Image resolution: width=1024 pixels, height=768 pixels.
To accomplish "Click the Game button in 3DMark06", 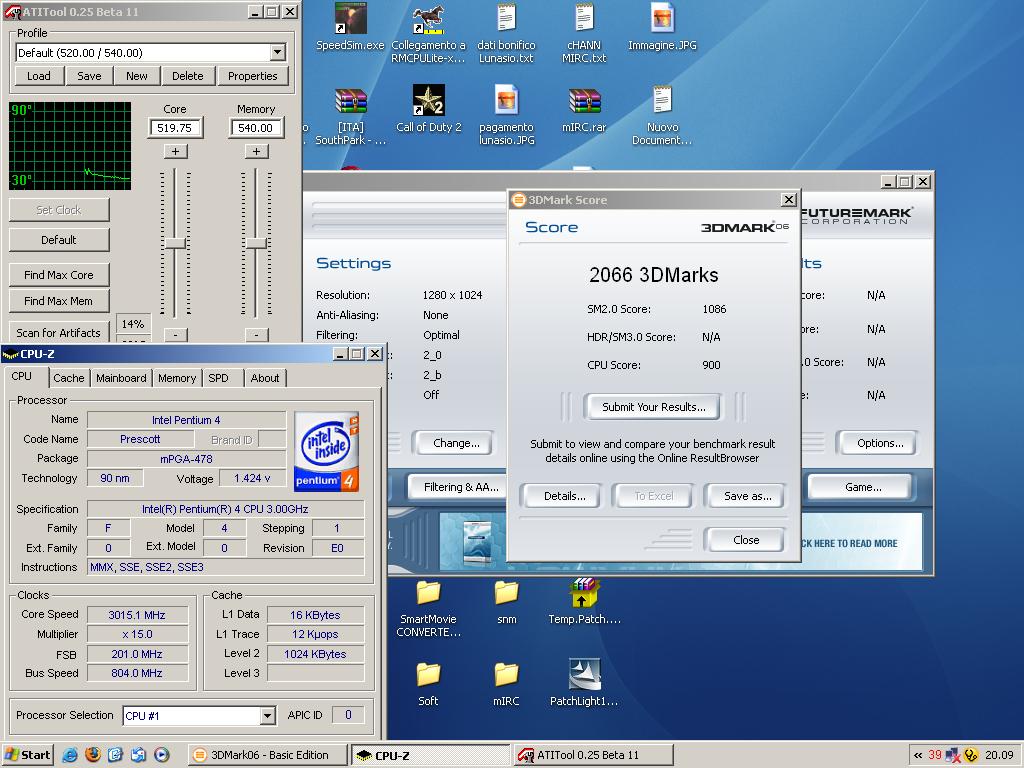I will point(863,487).
